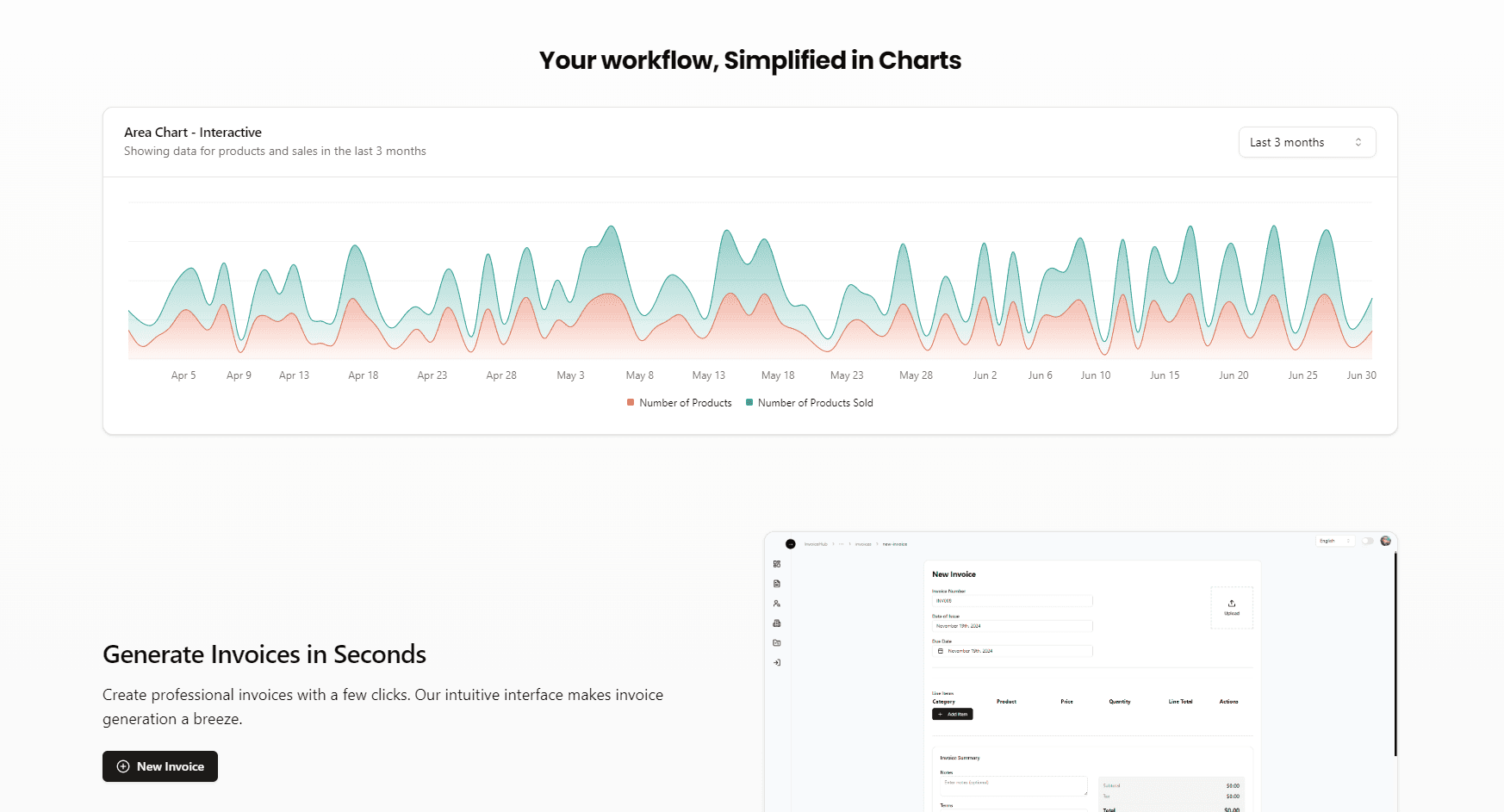Click the 'Jun 25' axis label
Image resolution: width=1504 pixels, height=812 pixels.
point(1302,375)
